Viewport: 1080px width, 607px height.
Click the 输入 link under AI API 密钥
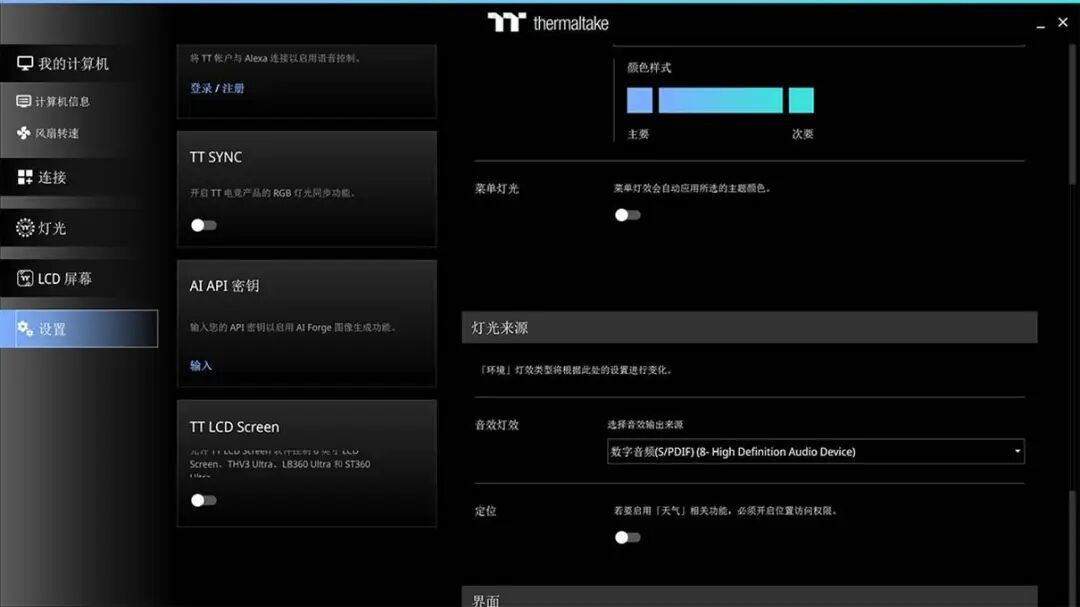[201, 365]
